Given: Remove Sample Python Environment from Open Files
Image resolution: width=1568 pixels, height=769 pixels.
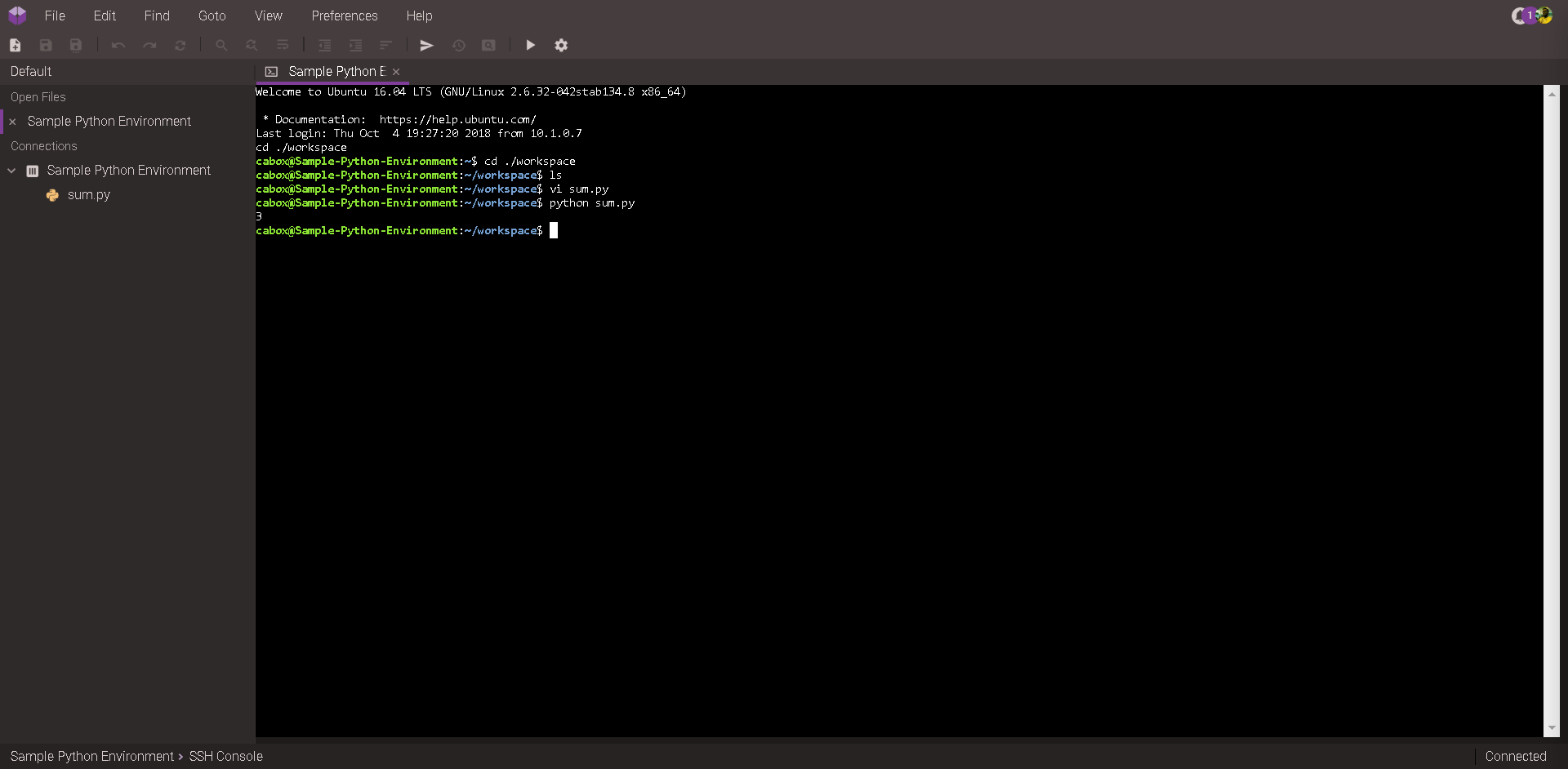Looking at the screenshot, I should [12, 121].
